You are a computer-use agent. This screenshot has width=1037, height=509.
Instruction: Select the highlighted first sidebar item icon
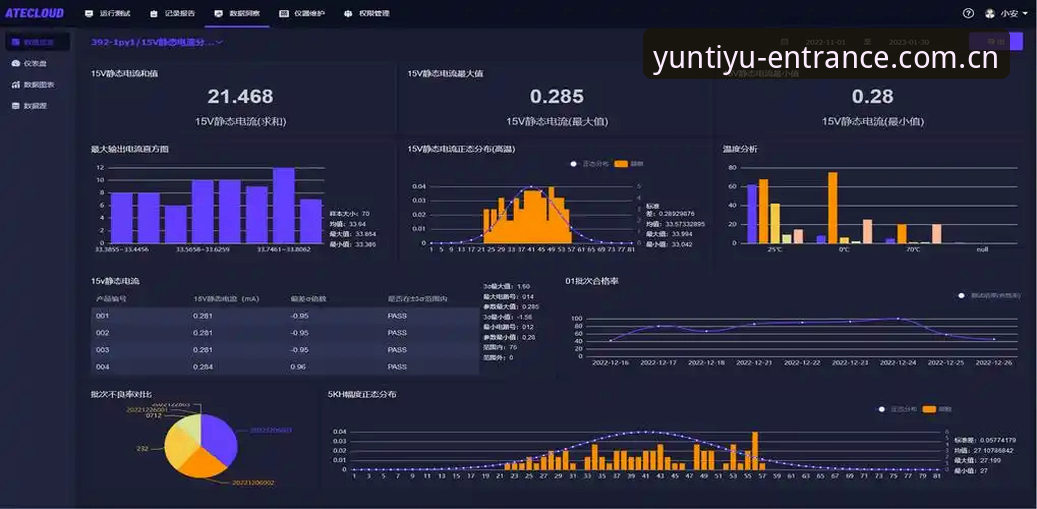(16, 42)
